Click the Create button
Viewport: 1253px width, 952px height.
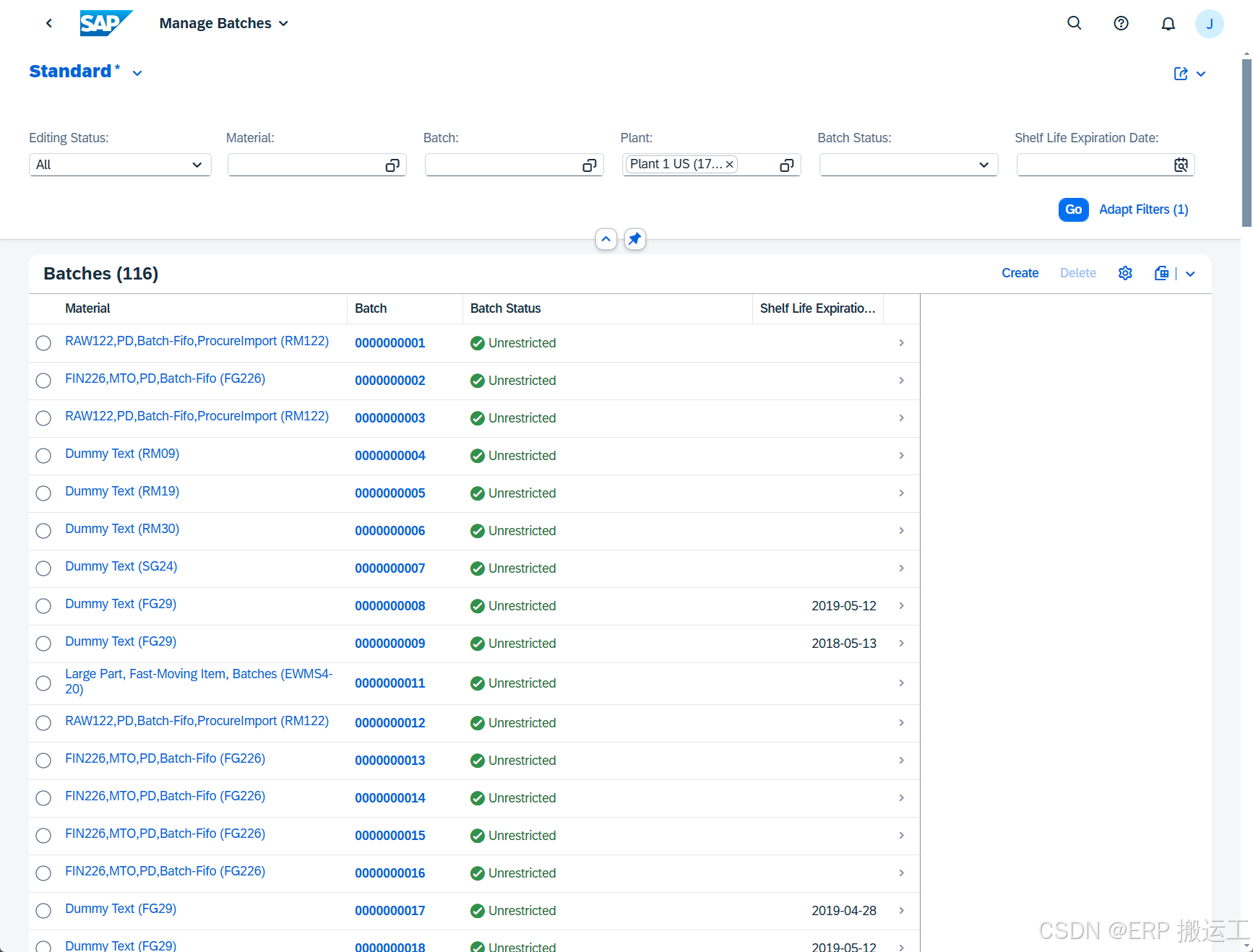(1020, 273)
